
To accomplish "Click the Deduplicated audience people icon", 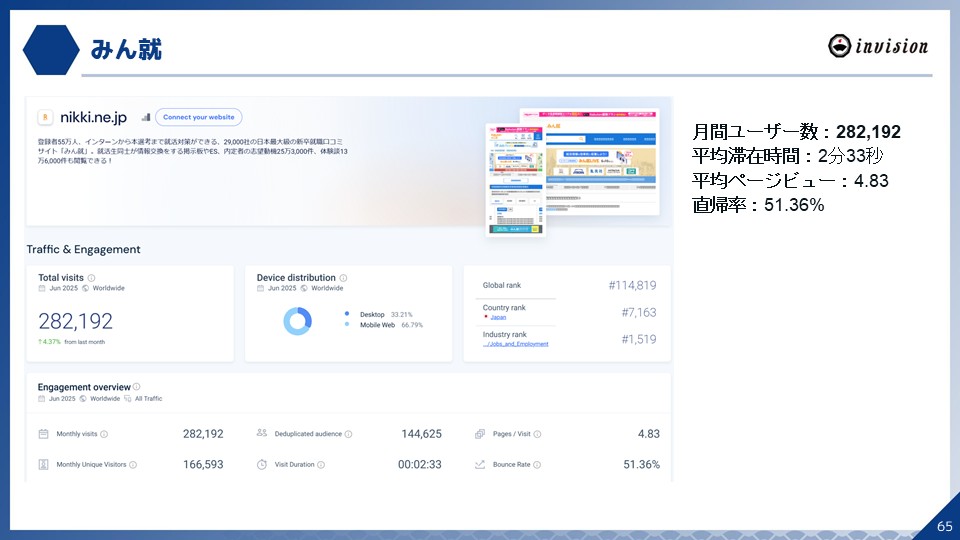I will pyautogui.click(x=261, y=433).
